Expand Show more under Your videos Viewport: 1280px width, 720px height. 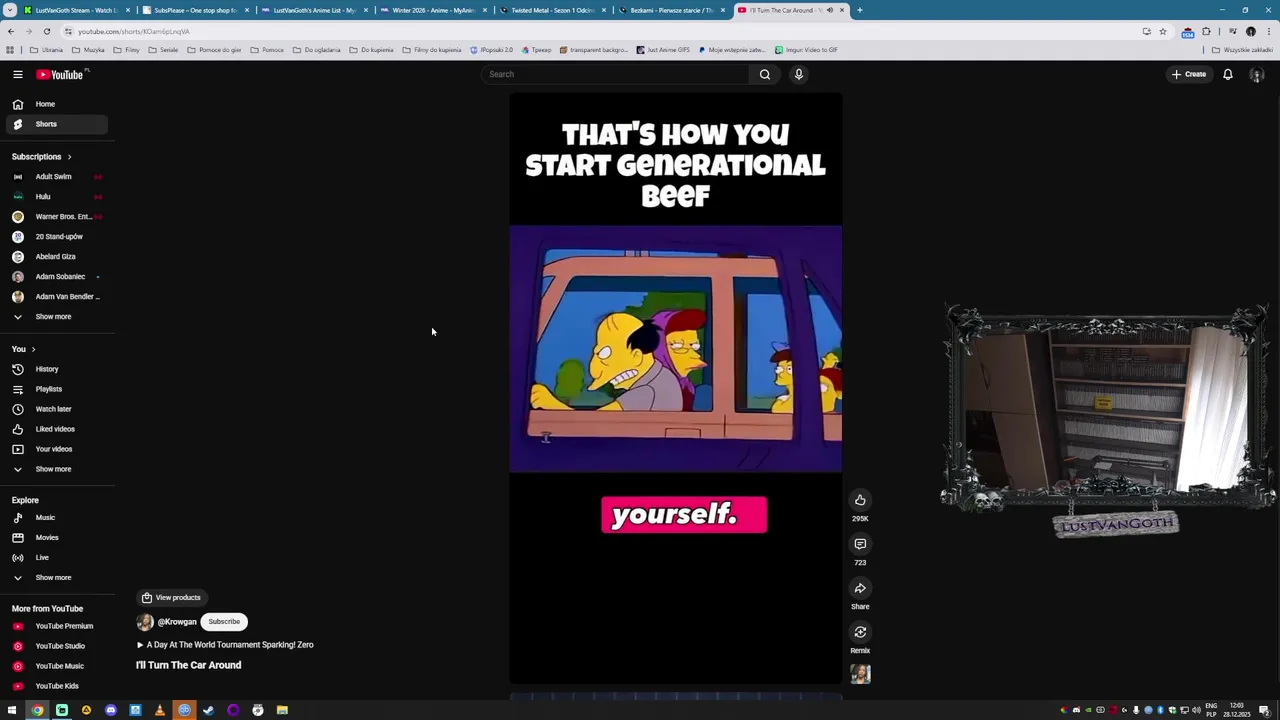click(x=57, y=469)
